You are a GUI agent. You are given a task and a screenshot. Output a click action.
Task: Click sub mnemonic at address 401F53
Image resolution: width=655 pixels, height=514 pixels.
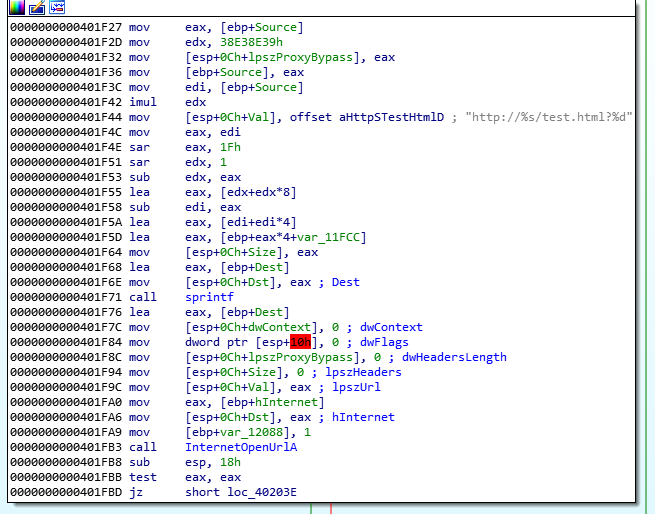click(140, 177)
